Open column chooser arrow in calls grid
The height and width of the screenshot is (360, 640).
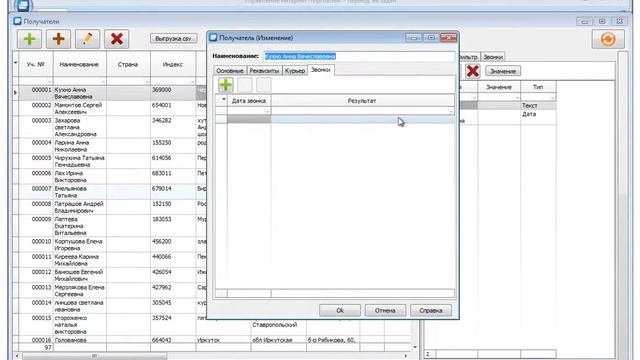tap(223, 100)
